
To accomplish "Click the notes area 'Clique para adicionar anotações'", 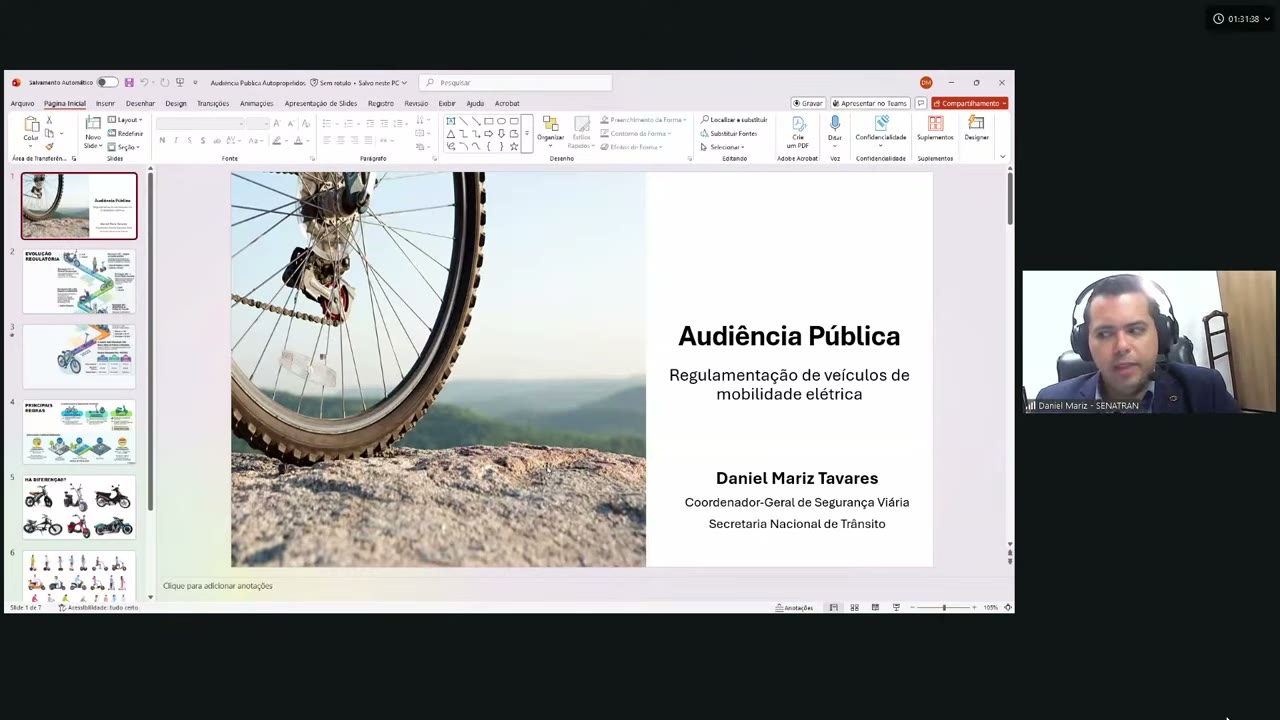I will pos(218,586).
